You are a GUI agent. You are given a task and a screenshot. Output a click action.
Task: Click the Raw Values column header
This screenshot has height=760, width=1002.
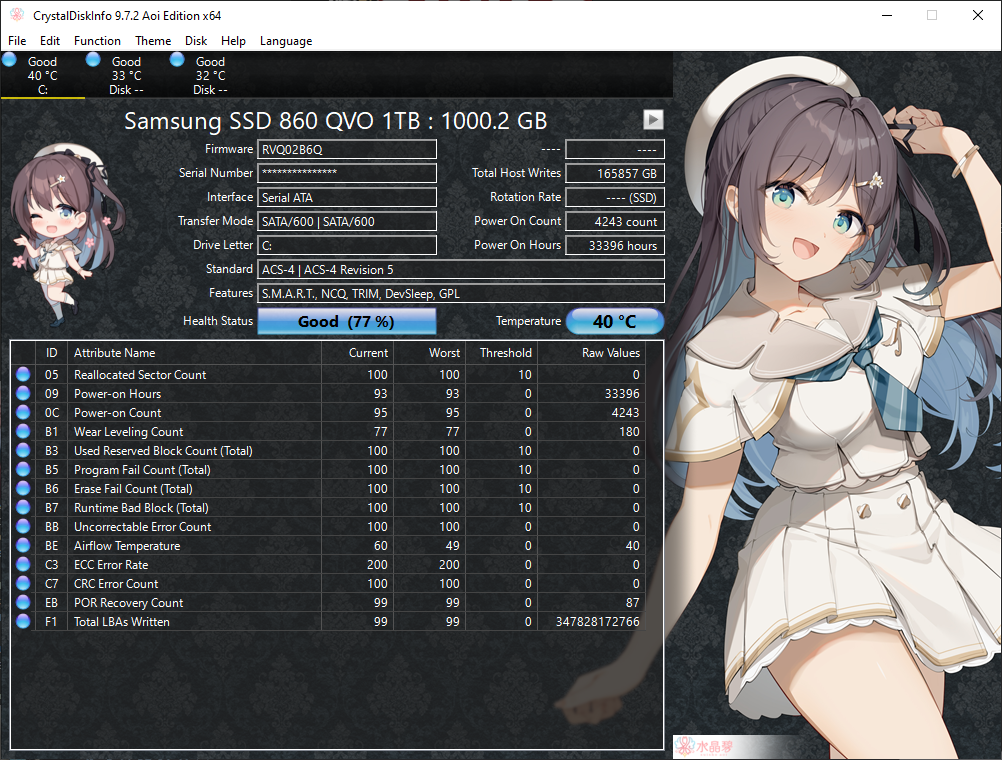[591, 353]
